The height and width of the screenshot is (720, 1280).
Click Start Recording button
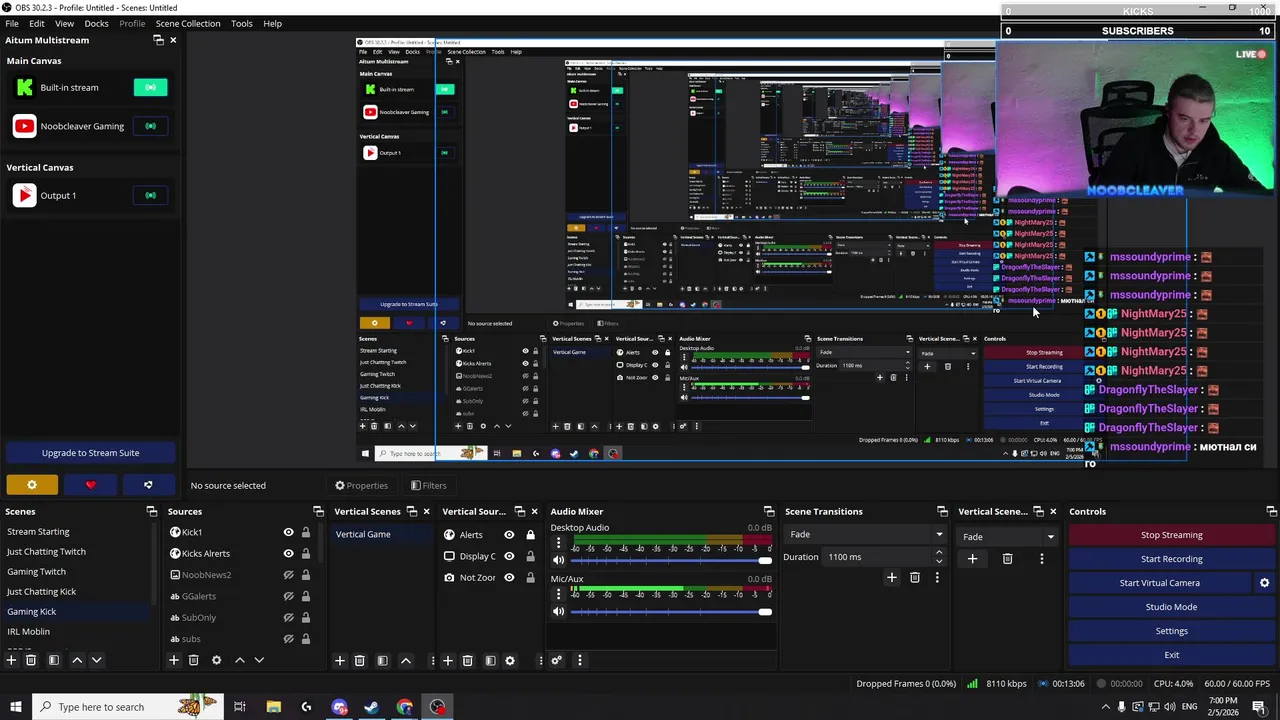coord(1172,559)
